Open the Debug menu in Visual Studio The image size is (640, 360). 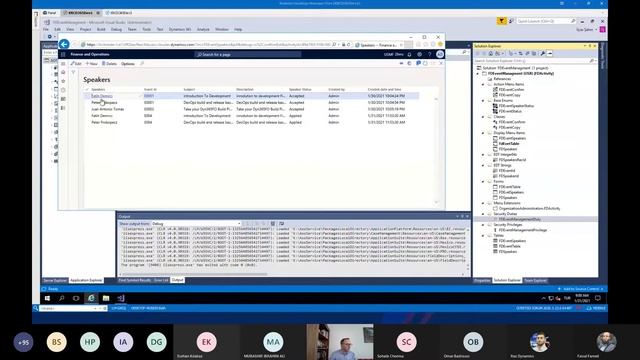[x=116, y=29]
